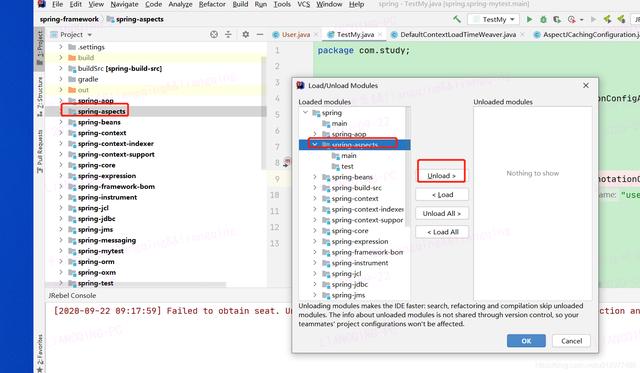
Task: Select spring-build-src in Loaded modules
Action: (356, 188)
